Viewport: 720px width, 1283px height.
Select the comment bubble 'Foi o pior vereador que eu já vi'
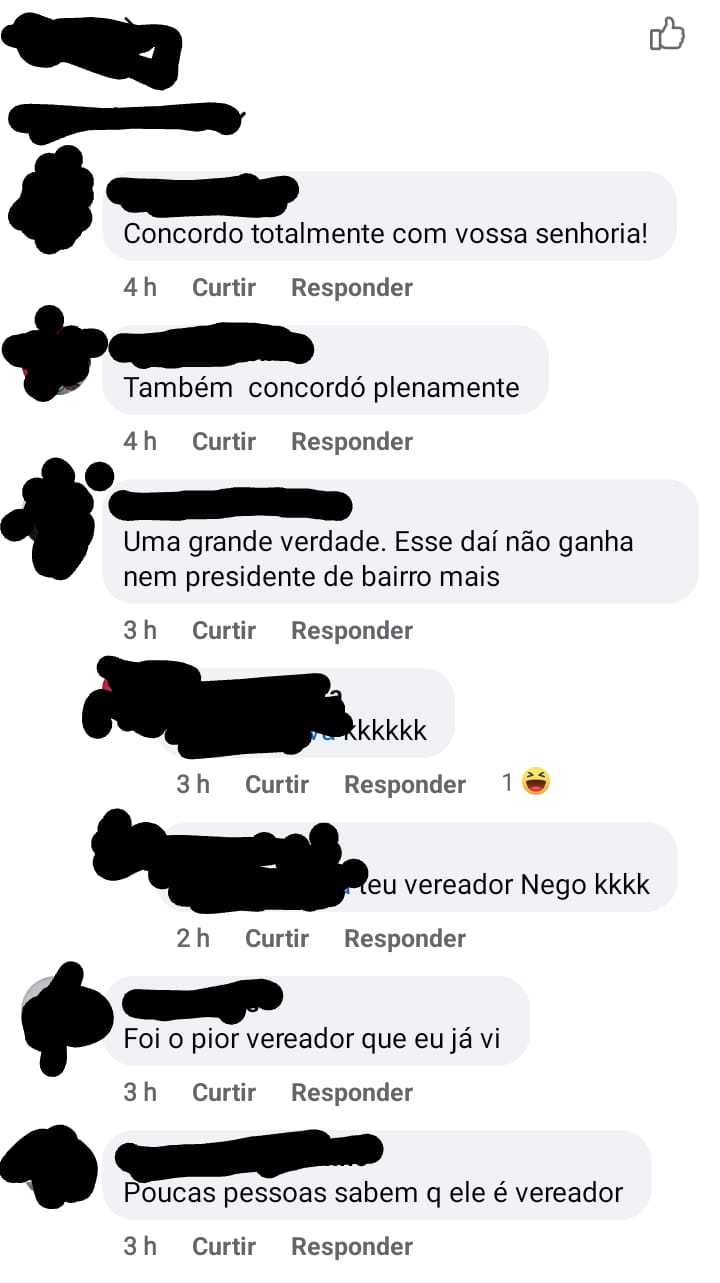(315, 1021)
